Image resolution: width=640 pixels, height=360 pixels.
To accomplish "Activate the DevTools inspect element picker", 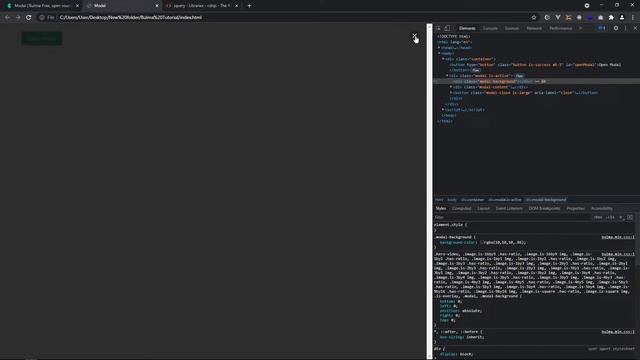I will [438, 28].
